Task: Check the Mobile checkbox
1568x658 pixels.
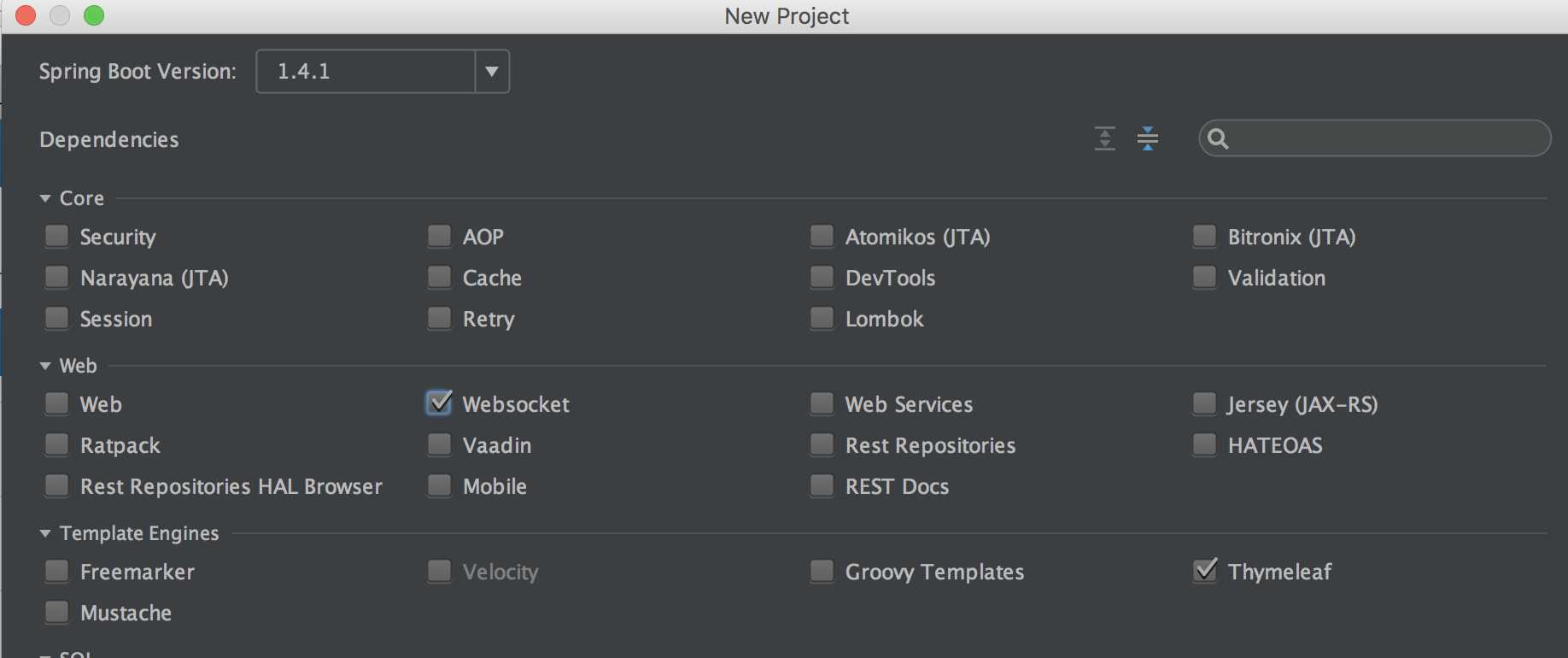Action: 440,485
